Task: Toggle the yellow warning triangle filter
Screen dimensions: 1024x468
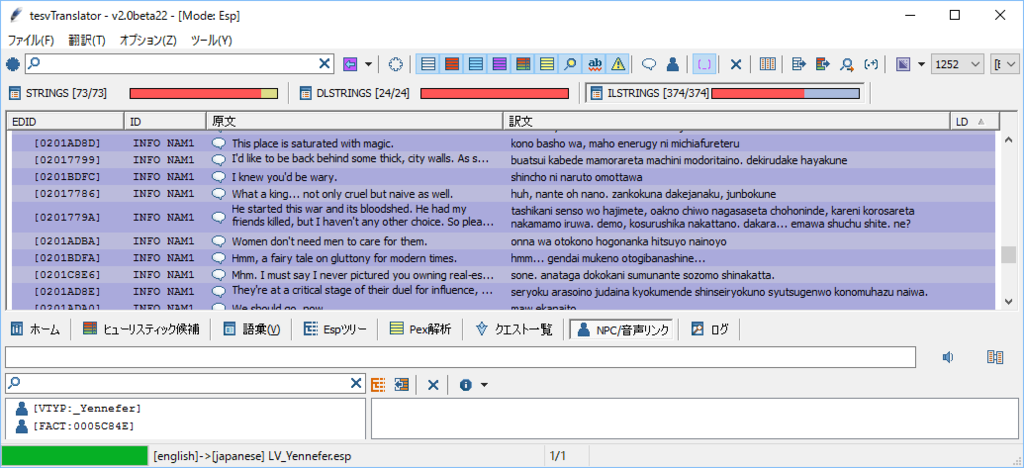Action: (x=617, y=64)
